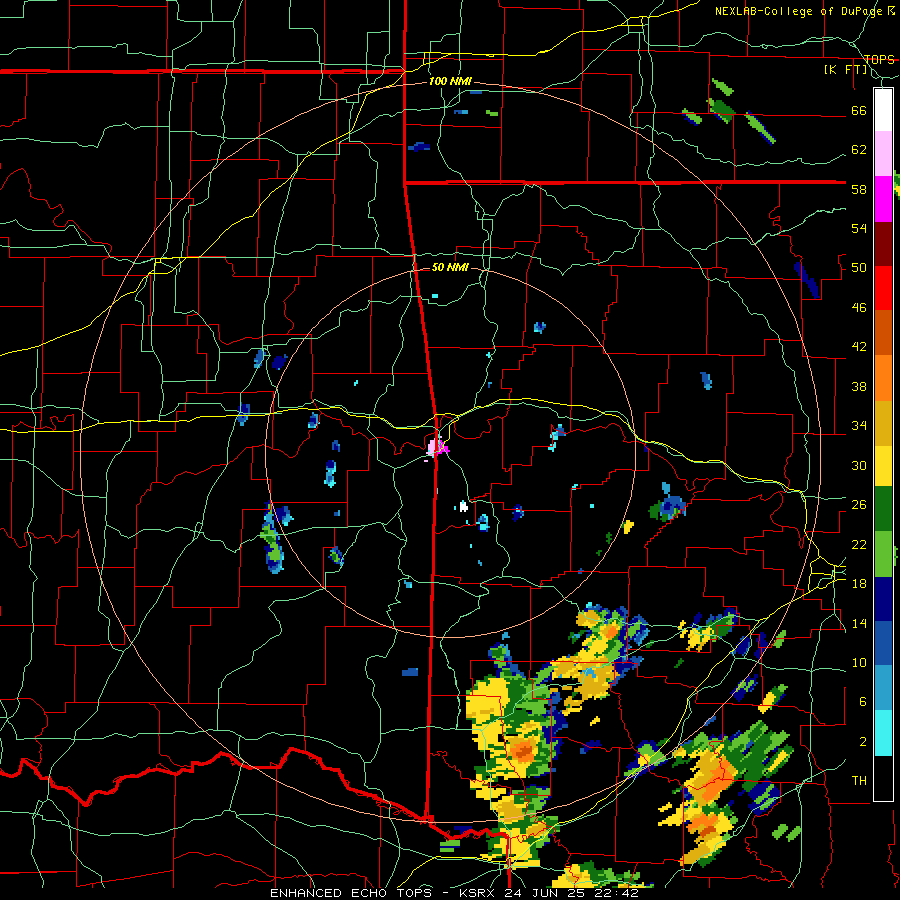Image resolution: width=900 pixels, height=900 pixels.
Task: Click the TOPS legend title
Action: point(879,59)
